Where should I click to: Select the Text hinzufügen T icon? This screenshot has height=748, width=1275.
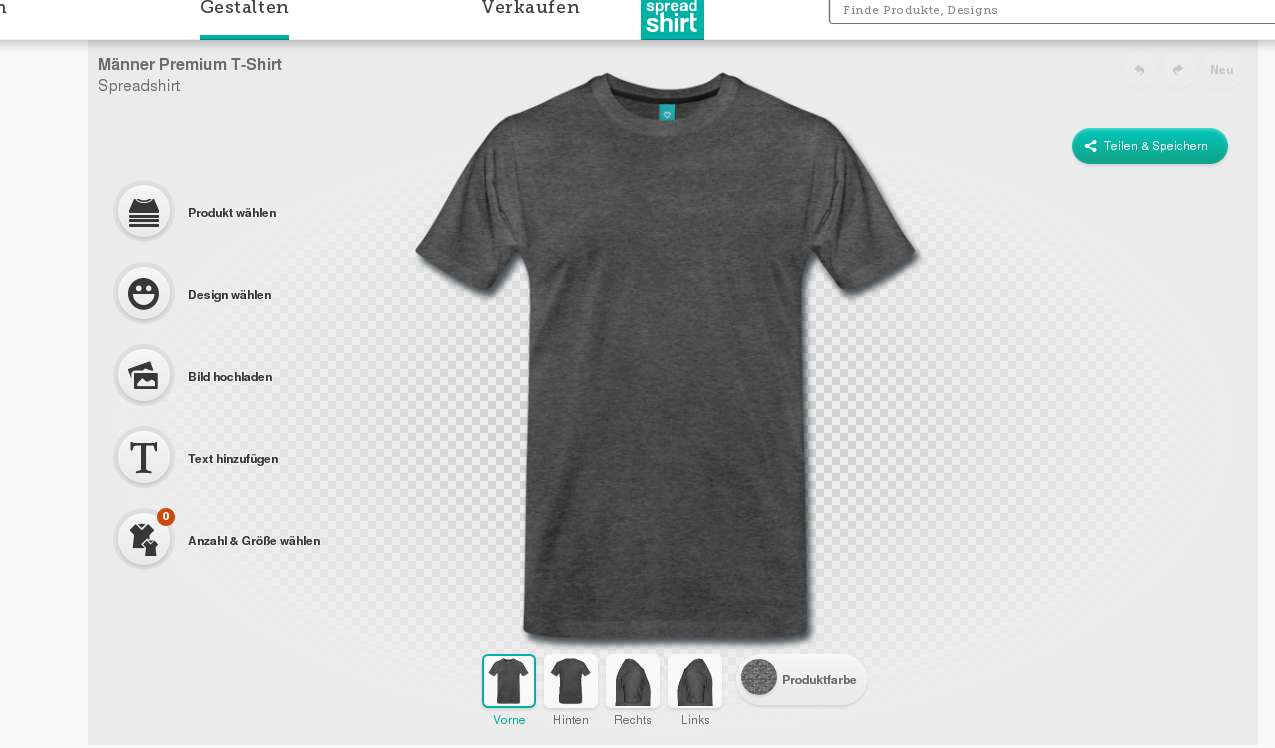tap(144, 457)
